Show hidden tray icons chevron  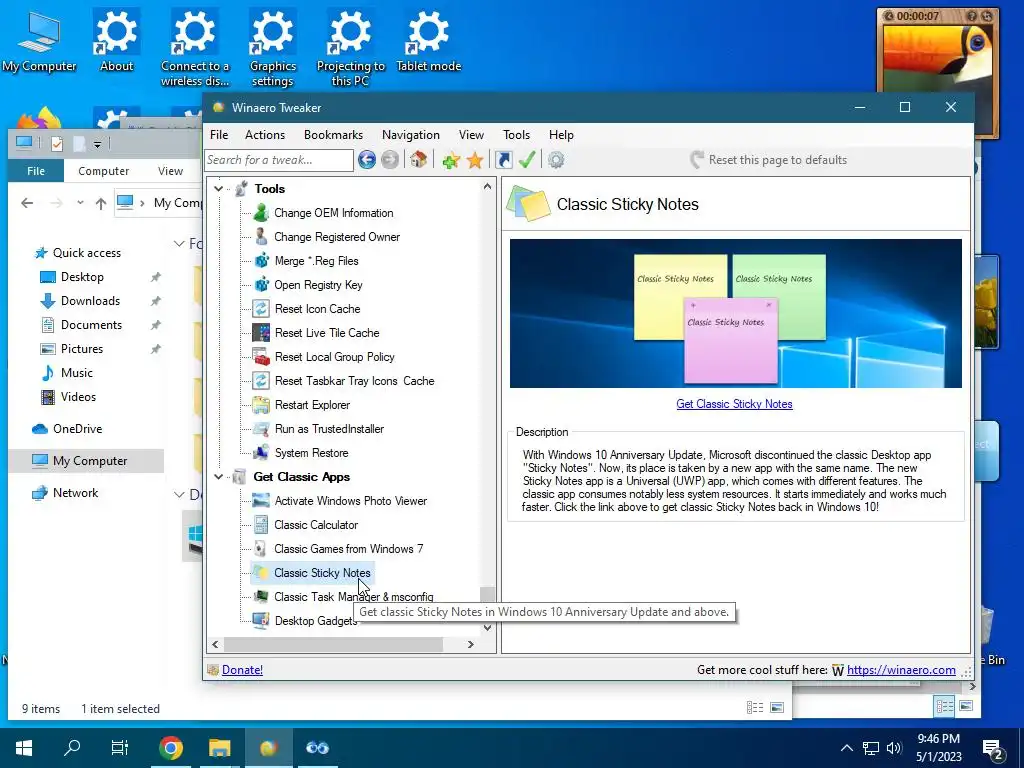846,748
